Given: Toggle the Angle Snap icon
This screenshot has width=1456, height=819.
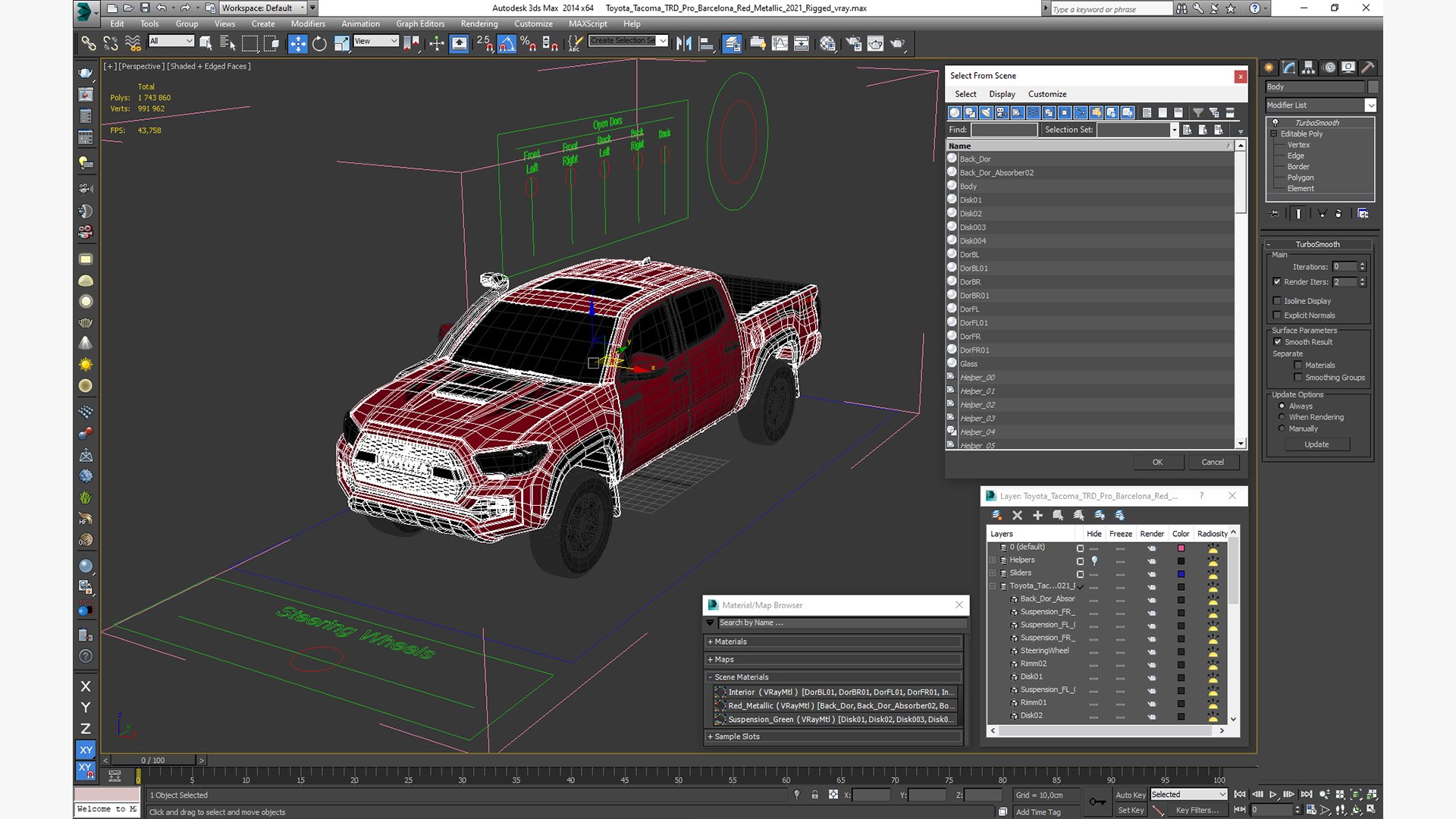Looking at the screenshot, I should pos(507,43).
